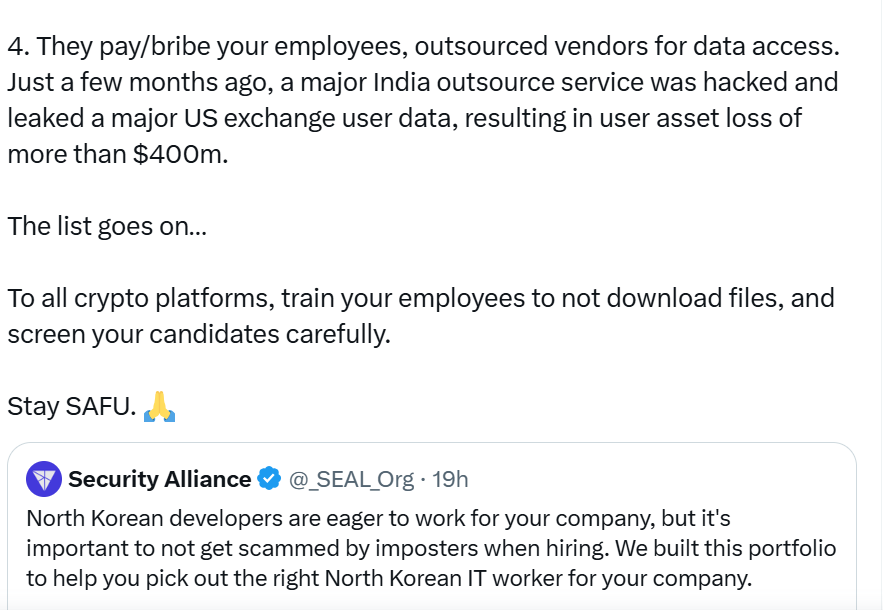Open the @_SEAL_Org handle

click(350, 479)
